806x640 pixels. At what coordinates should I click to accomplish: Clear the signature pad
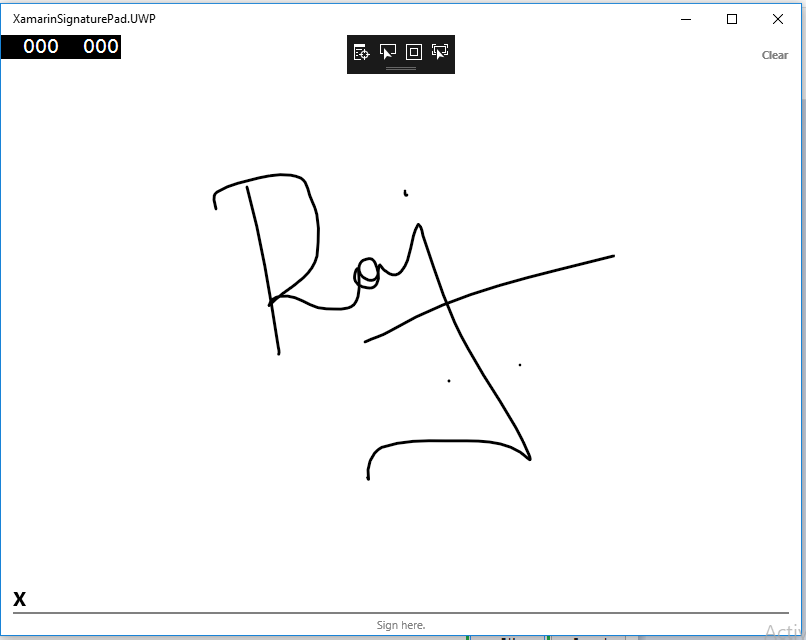774,55
